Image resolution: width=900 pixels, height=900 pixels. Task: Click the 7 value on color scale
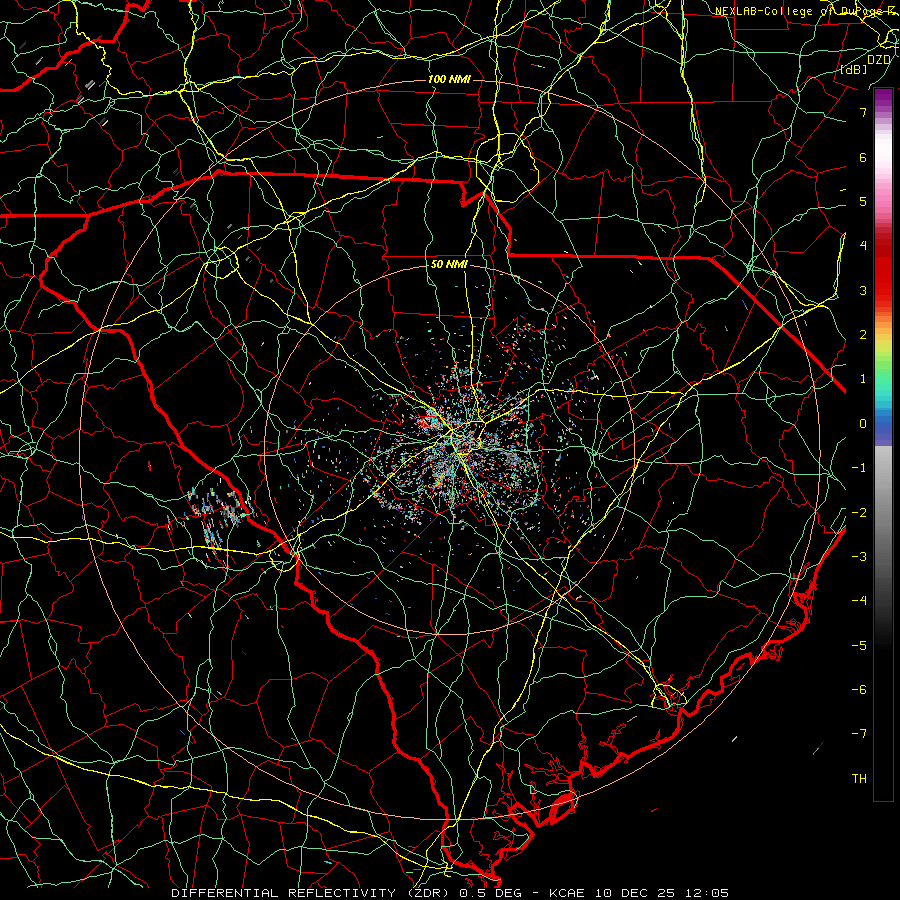point(863,112)
